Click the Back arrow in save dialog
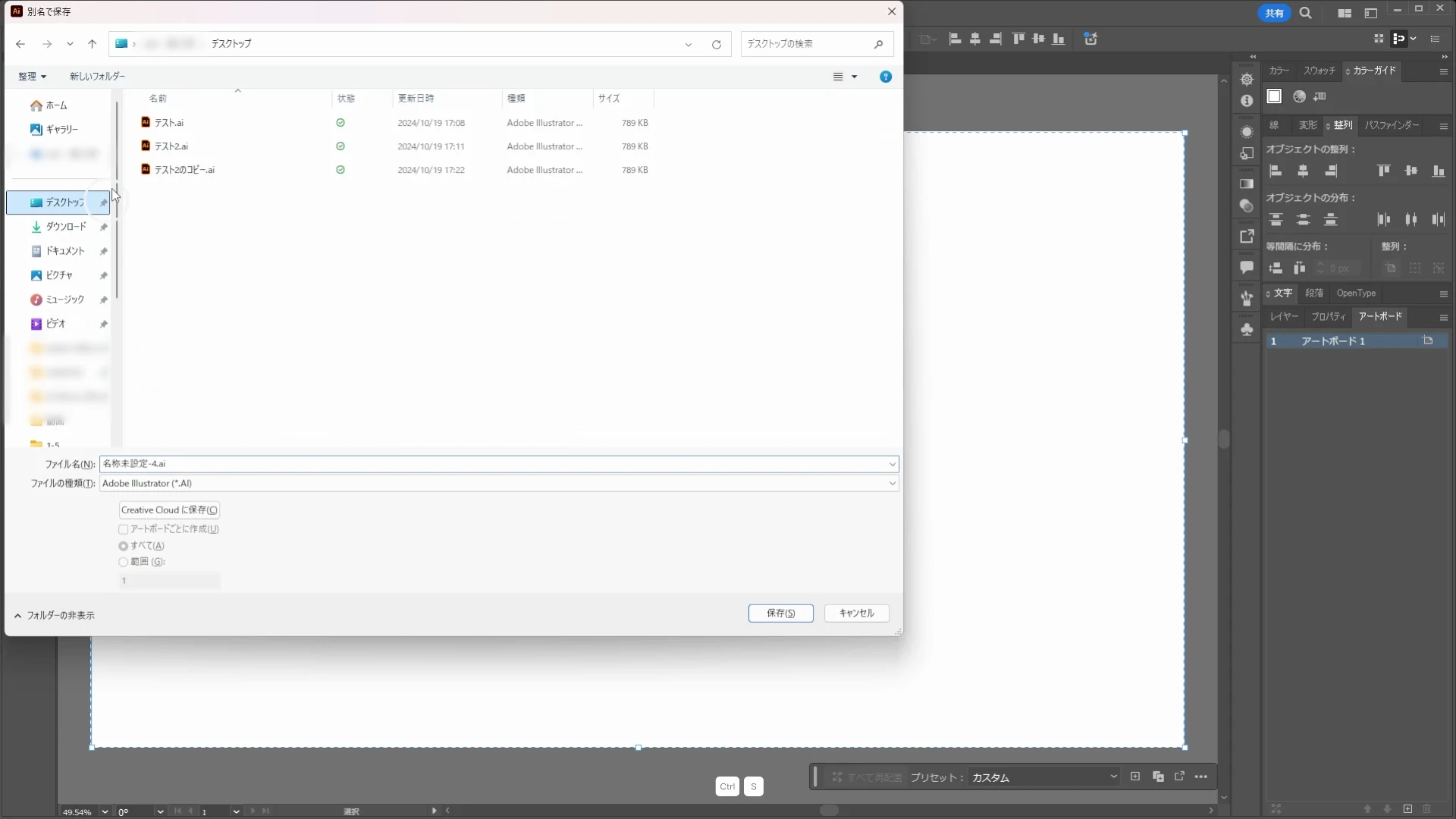This screenshot has height=819, width=1456. coord(20,44)
